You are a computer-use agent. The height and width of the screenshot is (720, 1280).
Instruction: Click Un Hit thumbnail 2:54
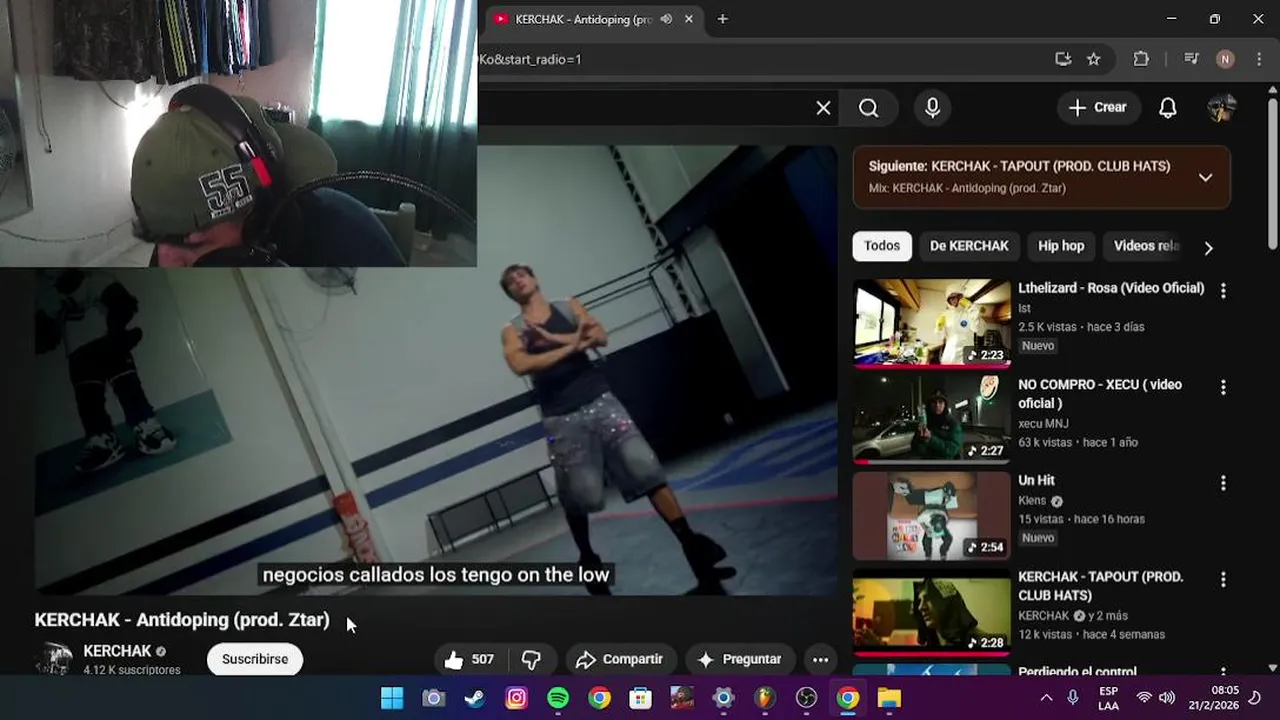click(932, 515)
